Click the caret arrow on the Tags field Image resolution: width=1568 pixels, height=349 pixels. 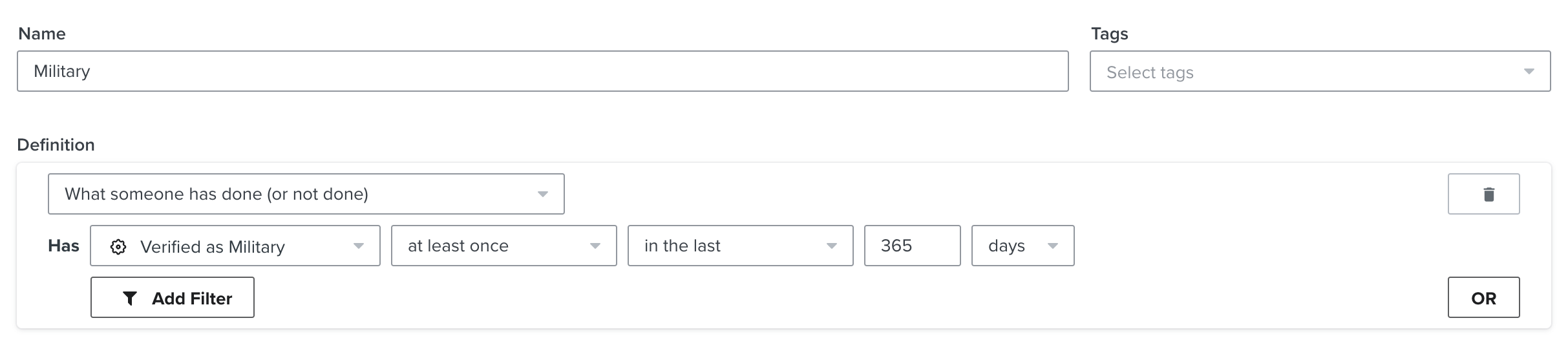click(1529, 71)
